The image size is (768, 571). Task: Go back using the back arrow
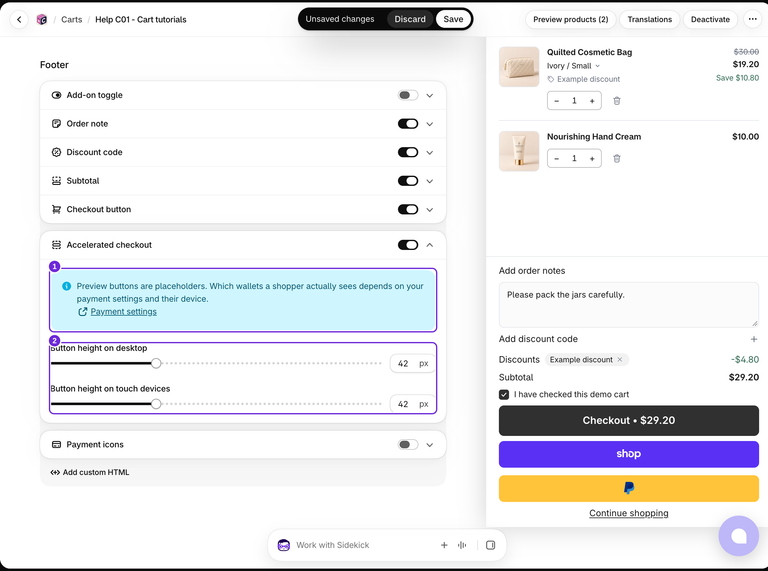pos(19,20)
